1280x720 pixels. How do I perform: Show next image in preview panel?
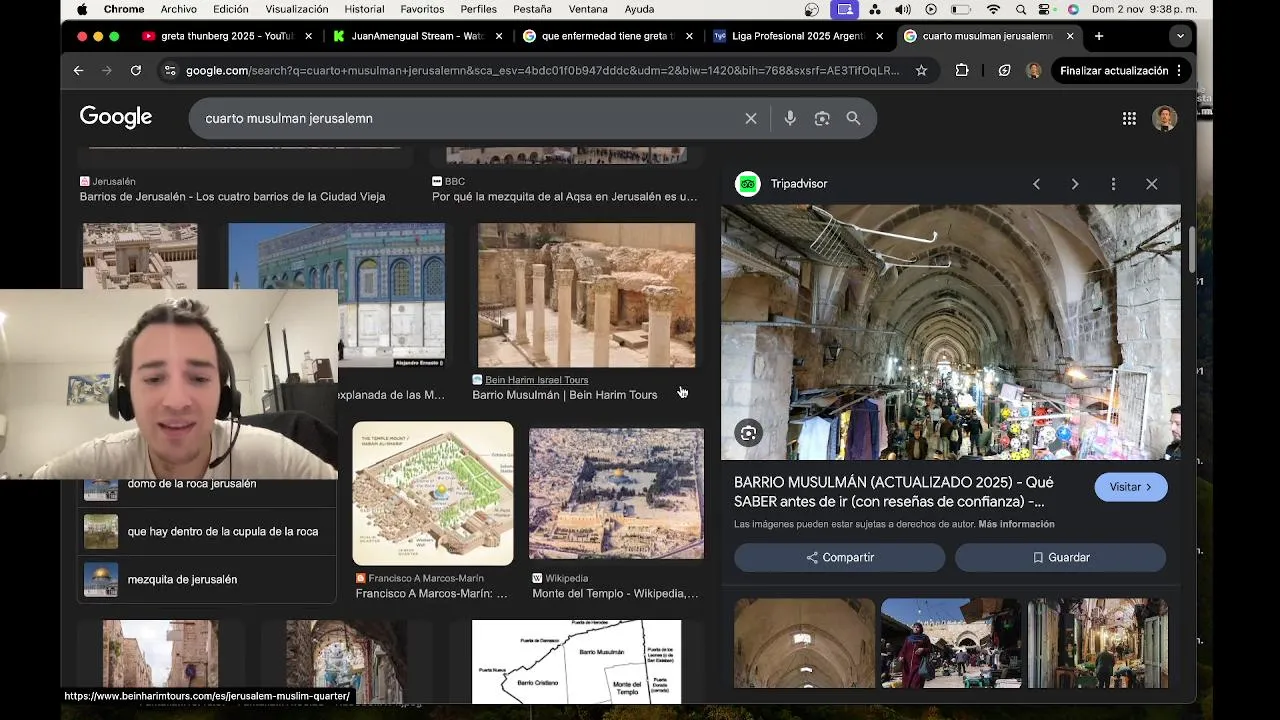pyautogui.click(x=1075, y=184)
